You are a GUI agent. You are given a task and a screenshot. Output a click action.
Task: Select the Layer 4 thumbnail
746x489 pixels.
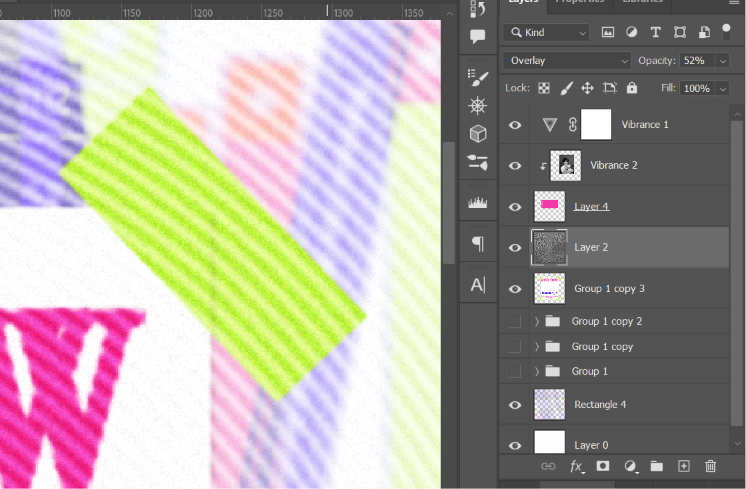click(550, 206)
